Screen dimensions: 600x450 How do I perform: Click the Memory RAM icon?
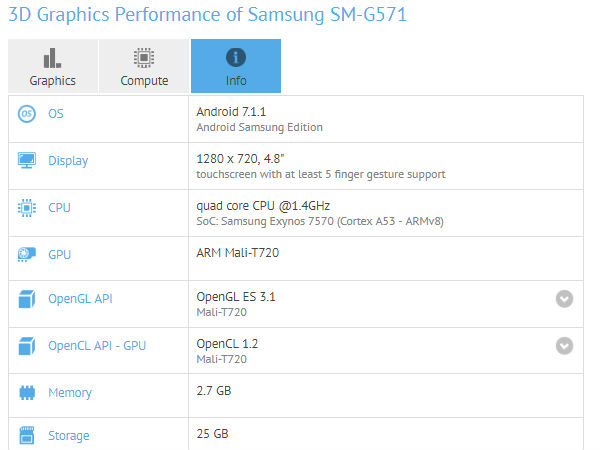(27, 393)
